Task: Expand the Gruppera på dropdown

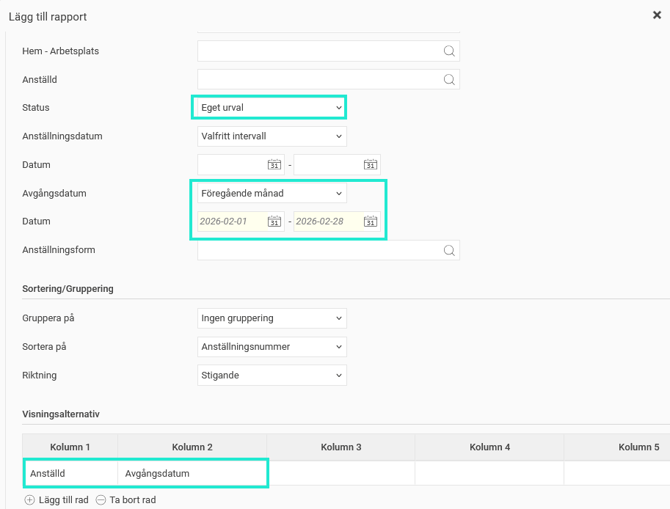Action: pyautogui.click(x=272, y=318)
